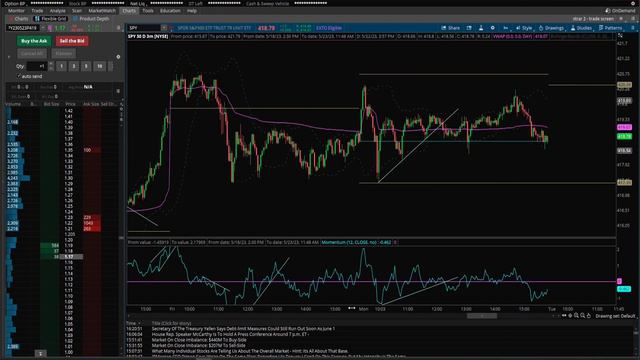Switch to the Charts sub-tab
Image resolution: width=640 pixels, height=360 pixels.
[19, 19]
